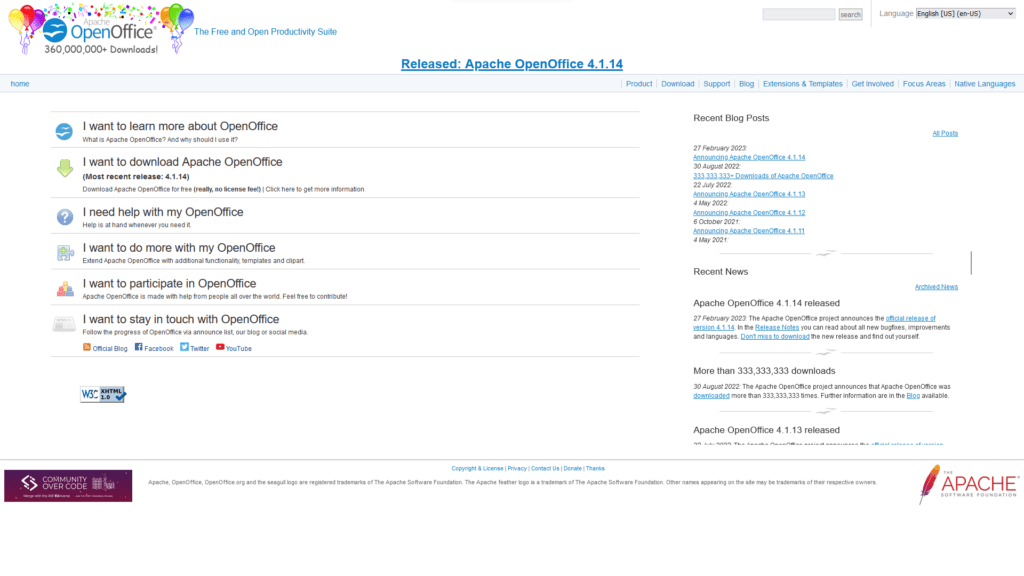This screenshot has width=1024, height=576.
Task: Open Announcing Apache OpenOffice 4.1.12 blog post
Action: click(x=749, y=212)
